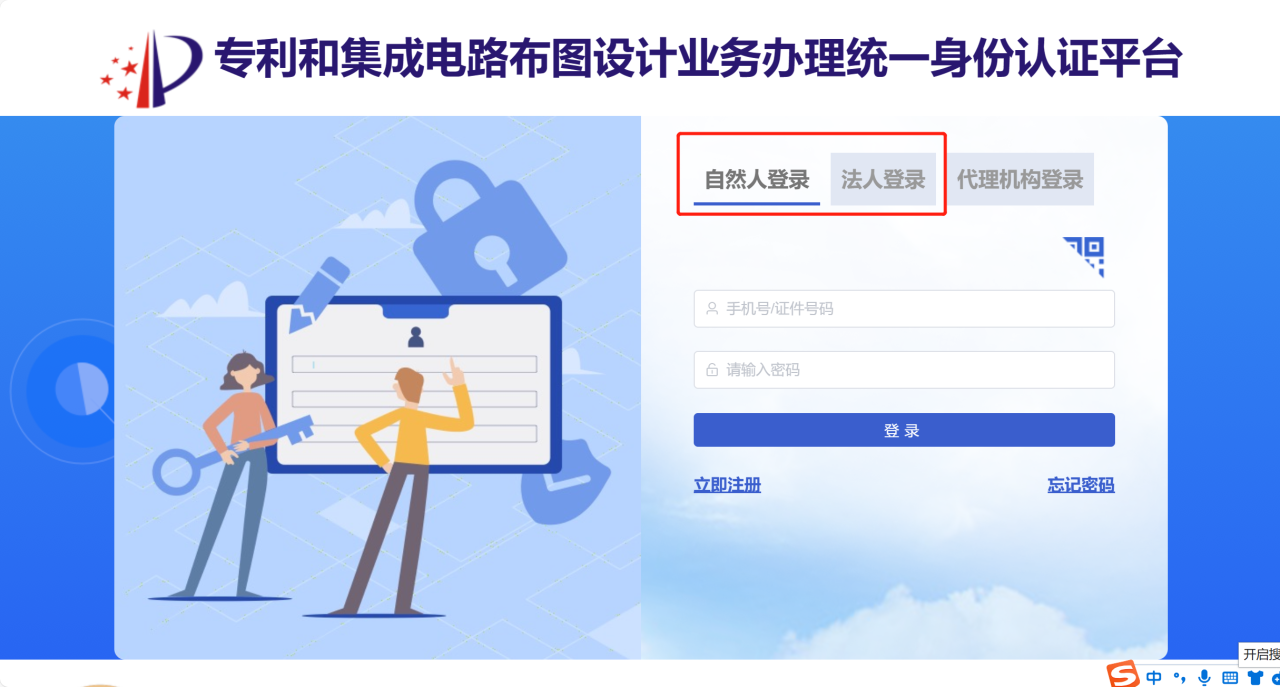This screenshot has width=1280, height=687.
Task: Click the user icon in the phone number field
Action: (x=712, y=309)
